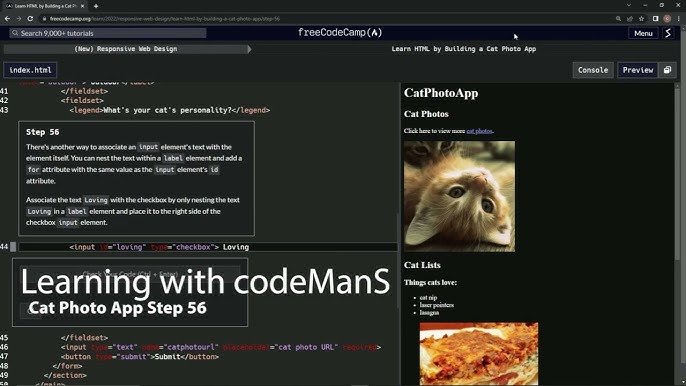Toggle the Console pane

click(593, 70)
